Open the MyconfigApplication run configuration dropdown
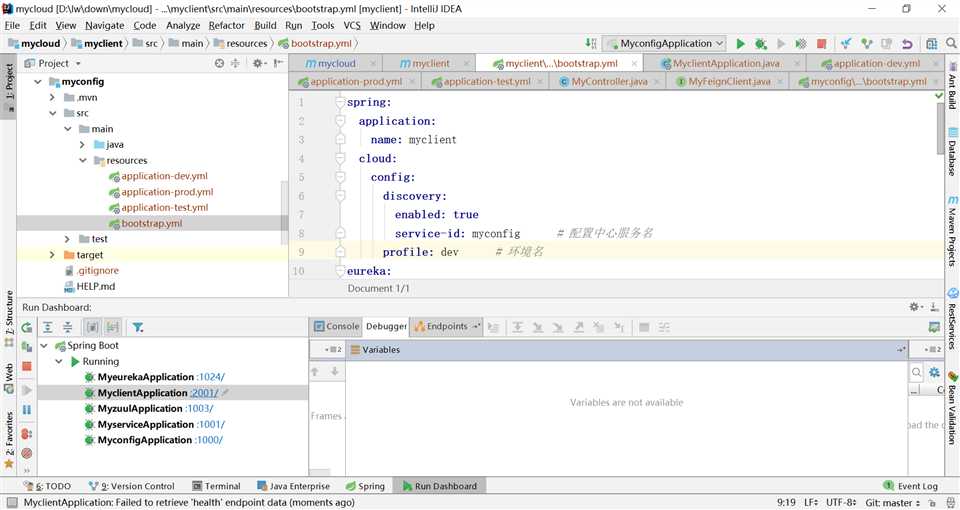 (x=665, y=43)
